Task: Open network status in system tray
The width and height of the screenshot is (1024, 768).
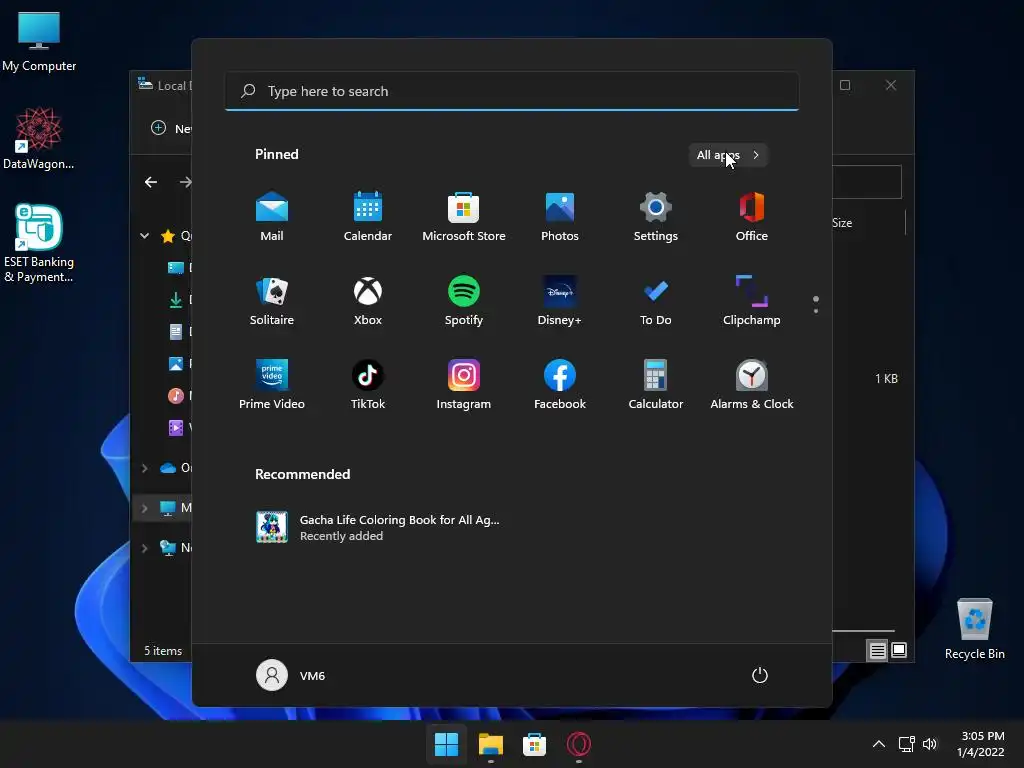Action: [906, 744]
